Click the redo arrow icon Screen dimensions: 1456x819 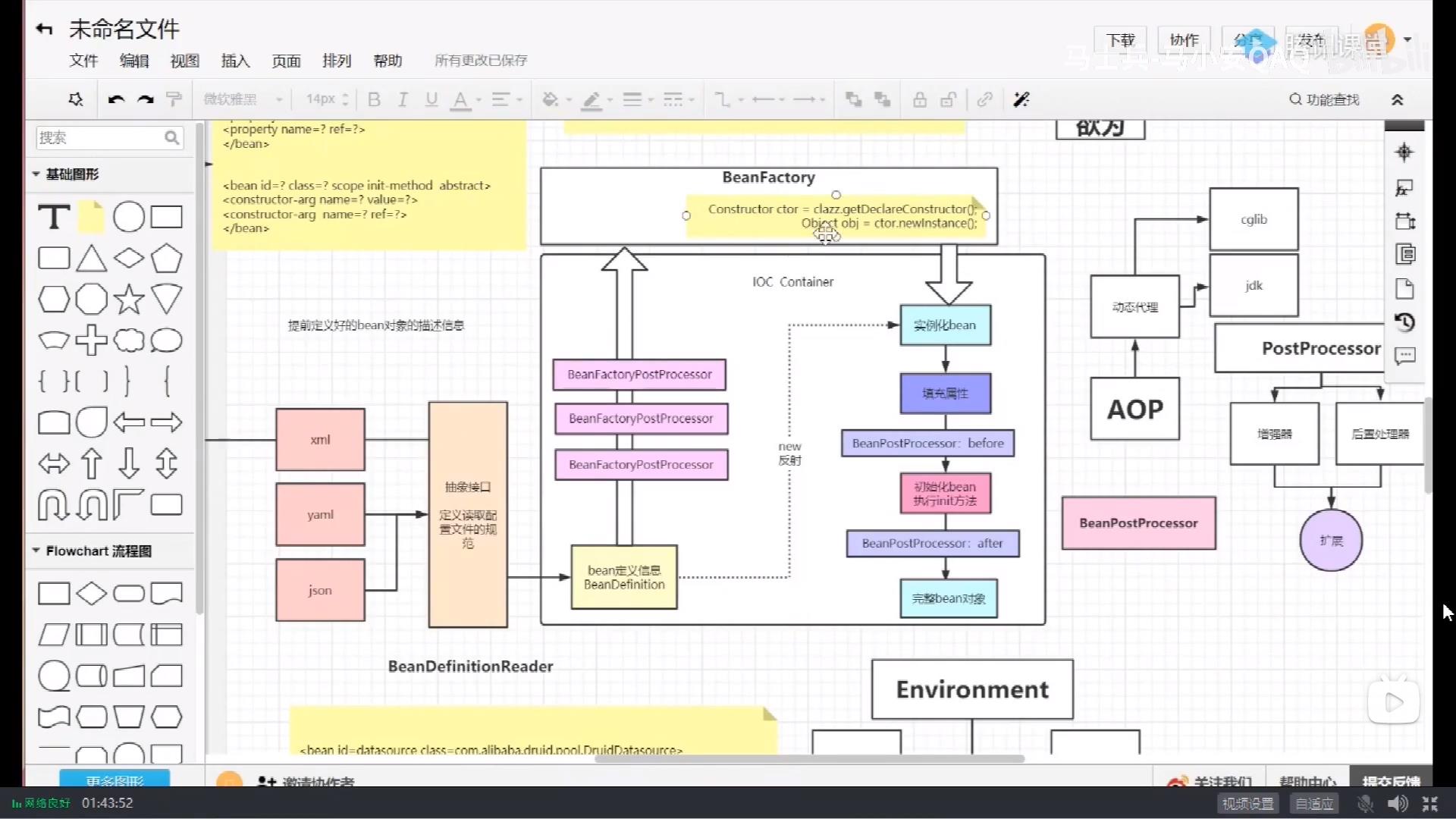coord(146,99)
